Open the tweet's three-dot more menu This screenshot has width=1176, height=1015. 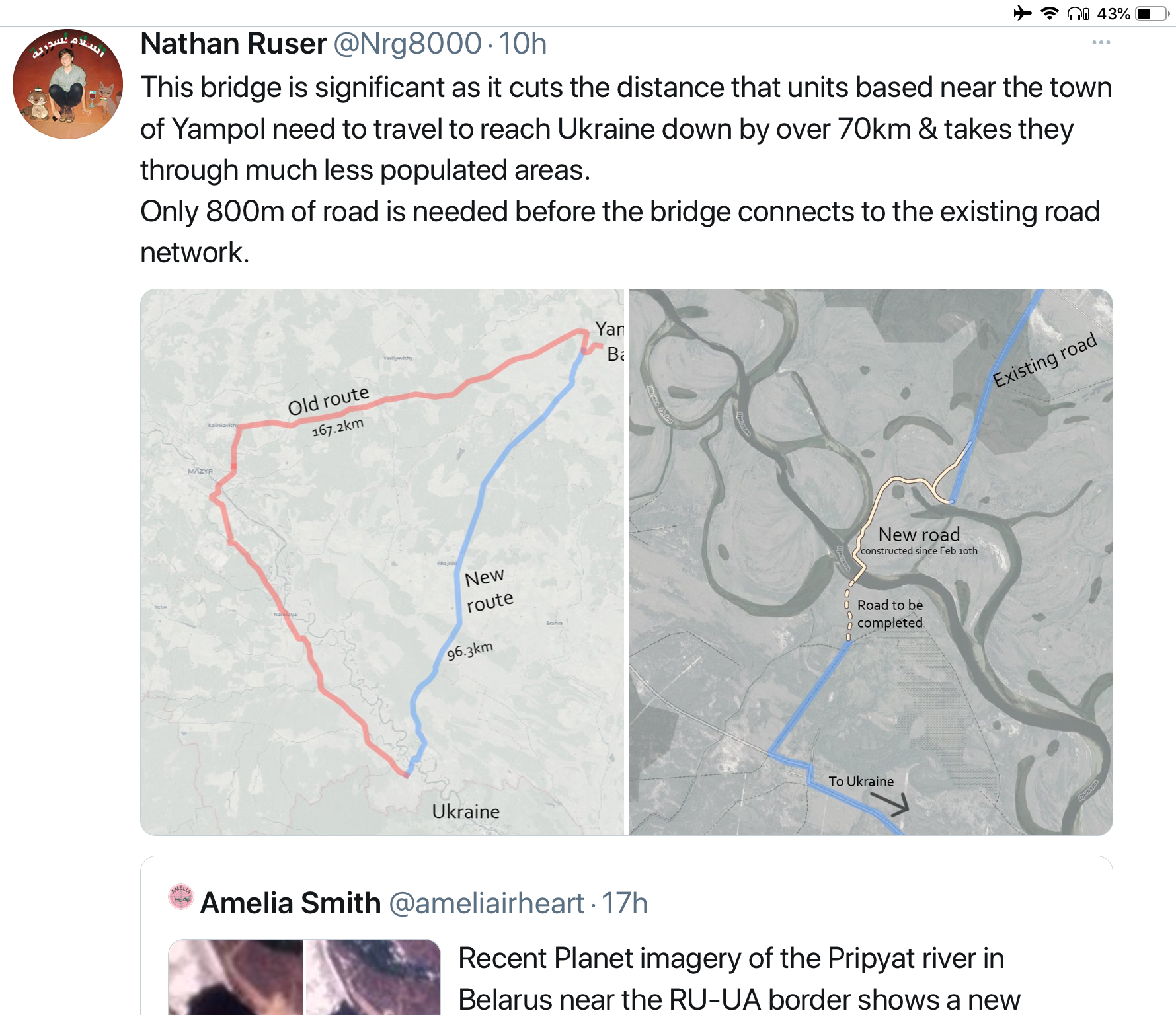click(x=1101, y=43)
